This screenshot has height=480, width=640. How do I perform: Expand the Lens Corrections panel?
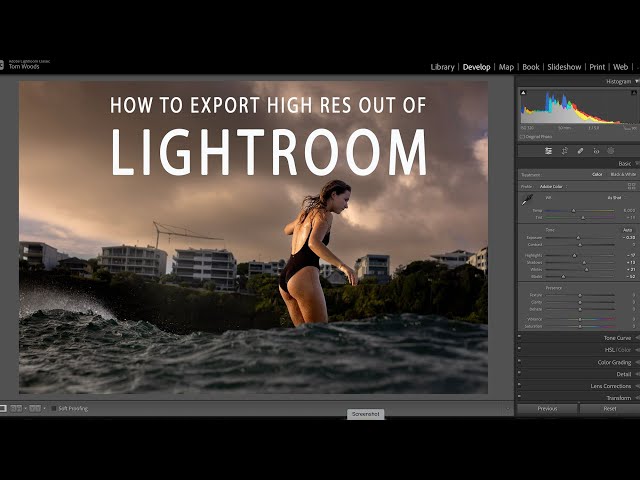pos(638,386)
